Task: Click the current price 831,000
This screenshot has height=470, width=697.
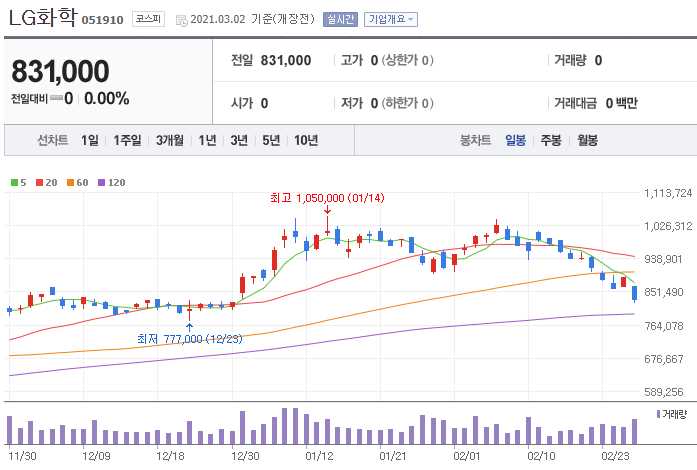Action: (x=60, y=71)
